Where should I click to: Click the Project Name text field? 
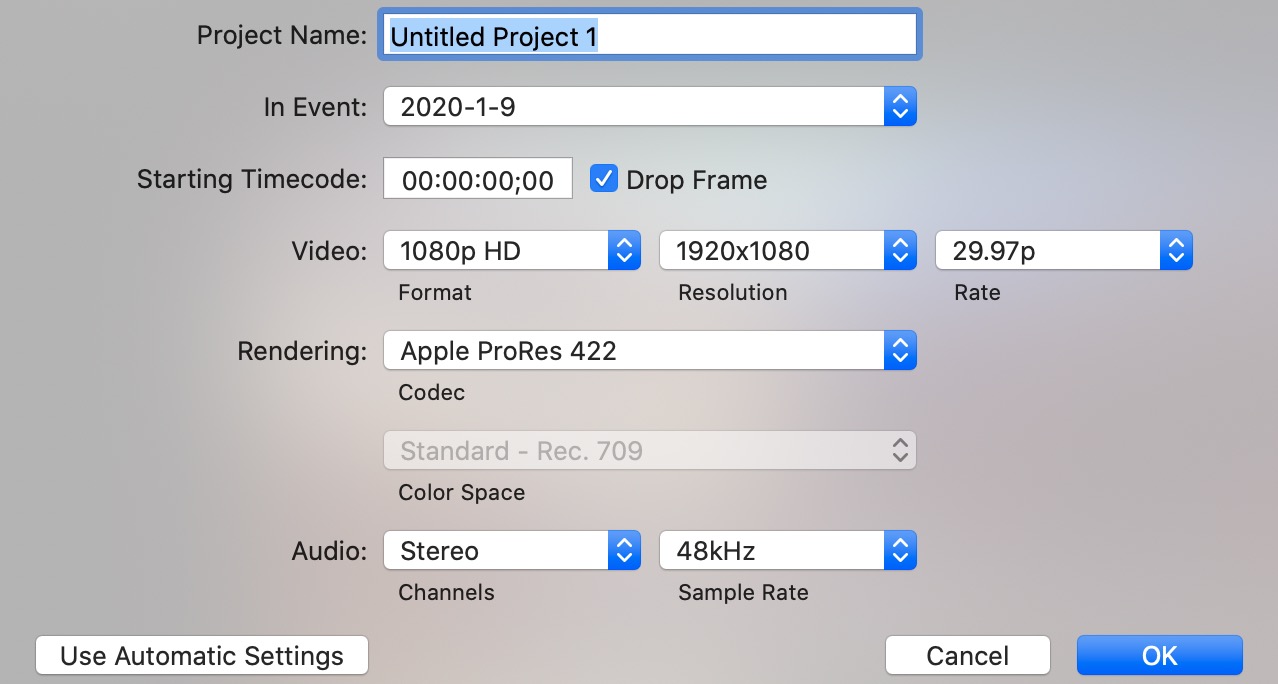[650, 36]
